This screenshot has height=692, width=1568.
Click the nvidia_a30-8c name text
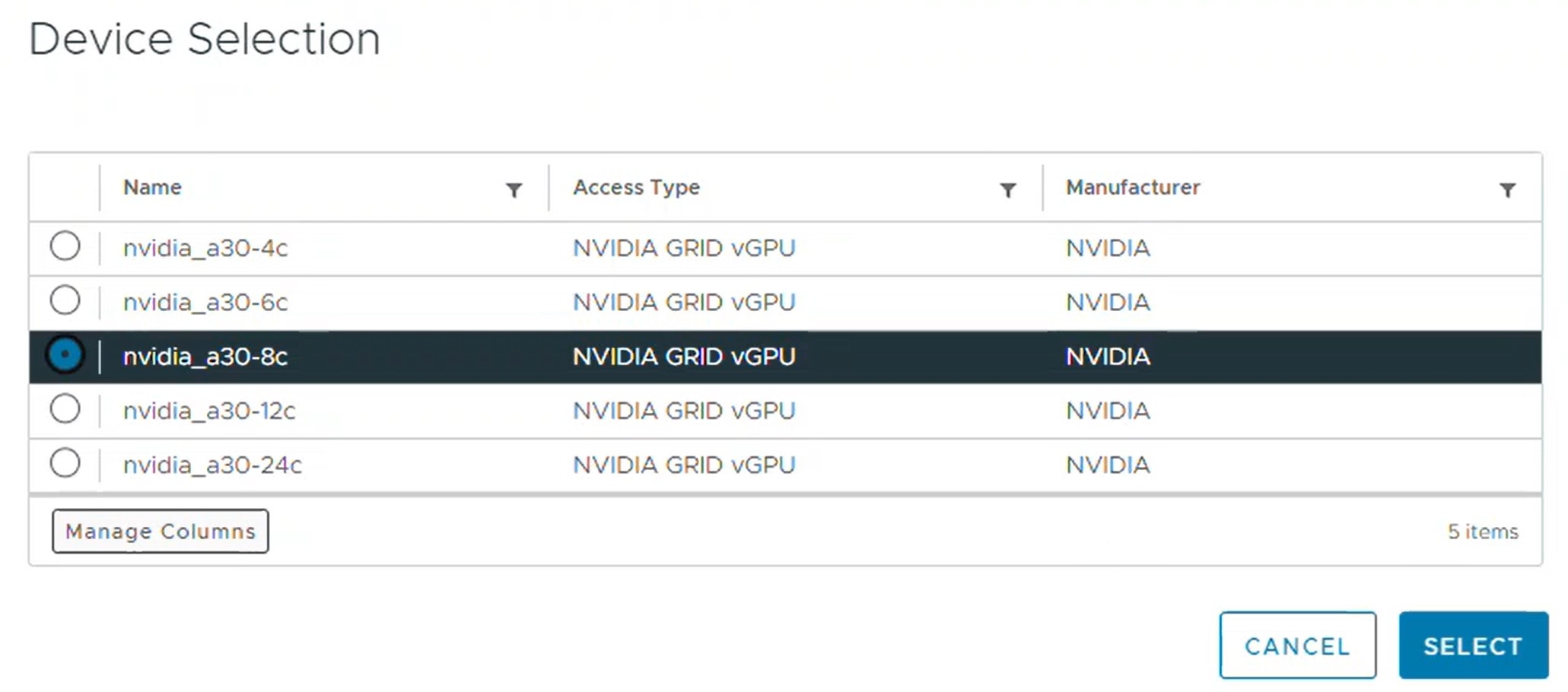click(205, 357)
